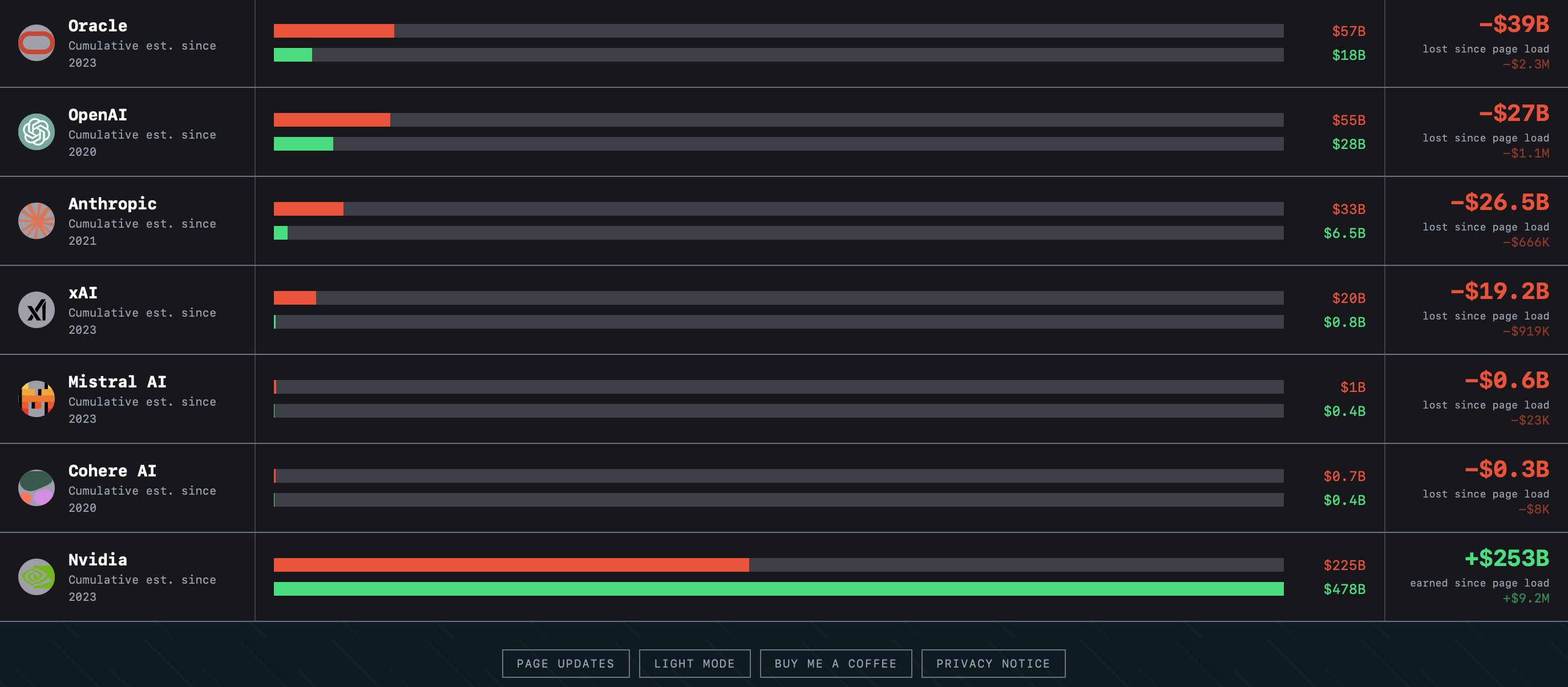Screen dimensions: 1568x687
Task: Click the Mistral AI logo icon
Action: tap(37, 399)
